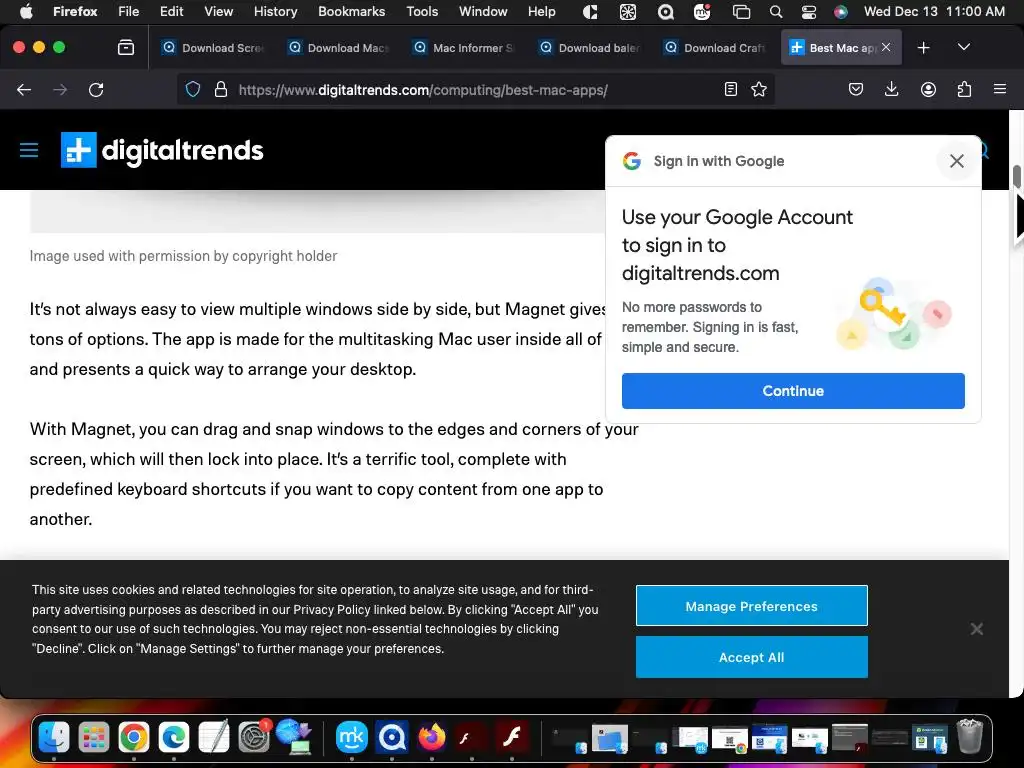
Task: Open the Edit menu
Action: pos(171,11)
